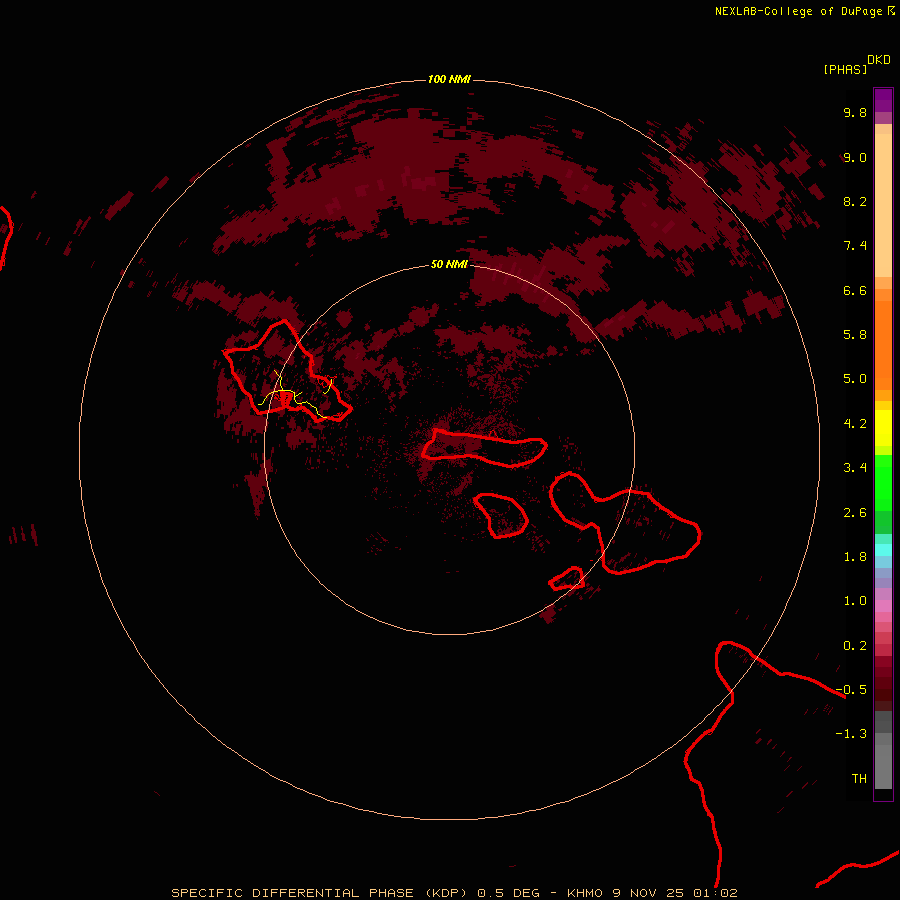Click the purple segment atop the color bar
Screen dimensions: 900x900
tap(883, 100)
